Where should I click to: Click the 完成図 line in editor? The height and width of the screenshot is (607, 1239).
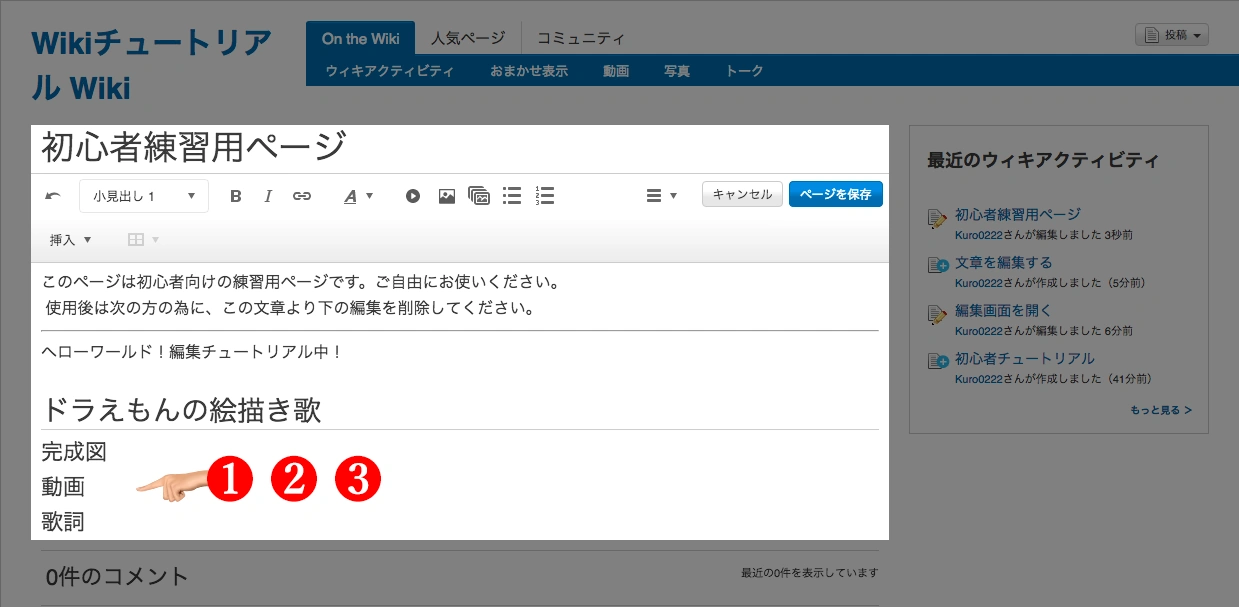pyautogui.click(x=74, y=452)
